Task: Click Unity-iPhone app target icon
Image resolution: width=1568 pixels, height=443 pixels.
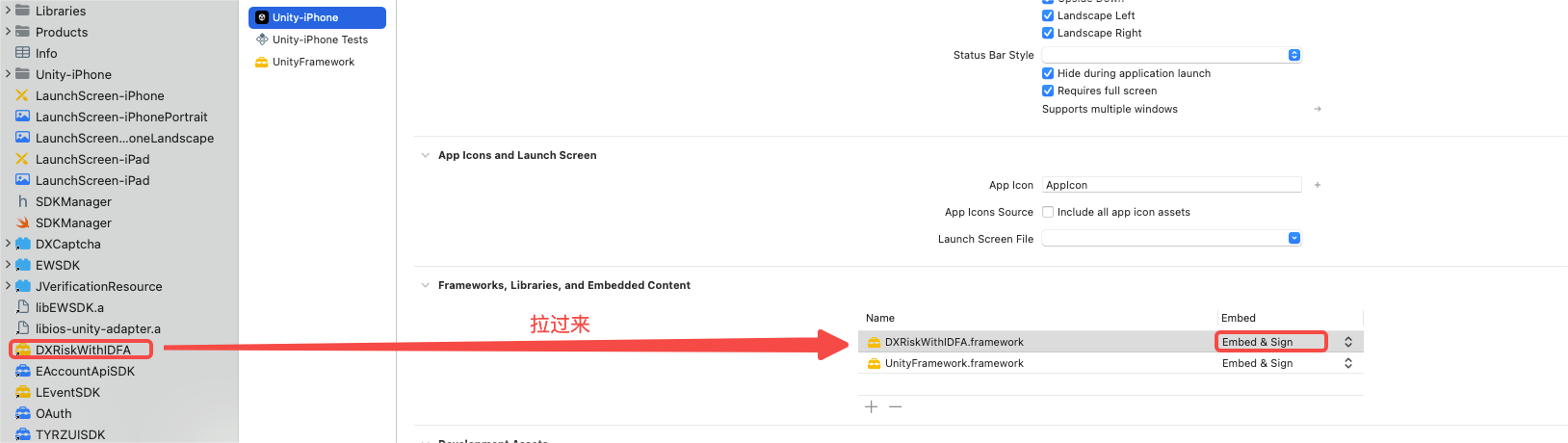Action: (262, 17)
